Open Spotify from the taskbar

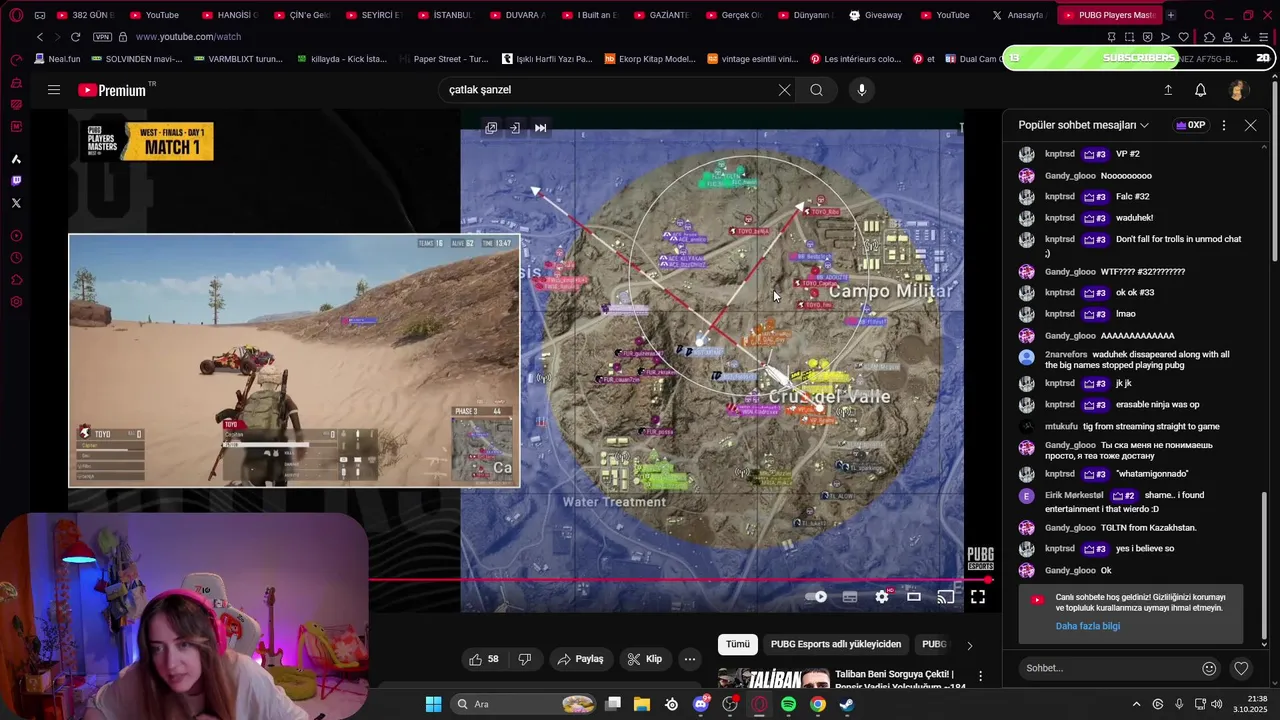(788, 704)
